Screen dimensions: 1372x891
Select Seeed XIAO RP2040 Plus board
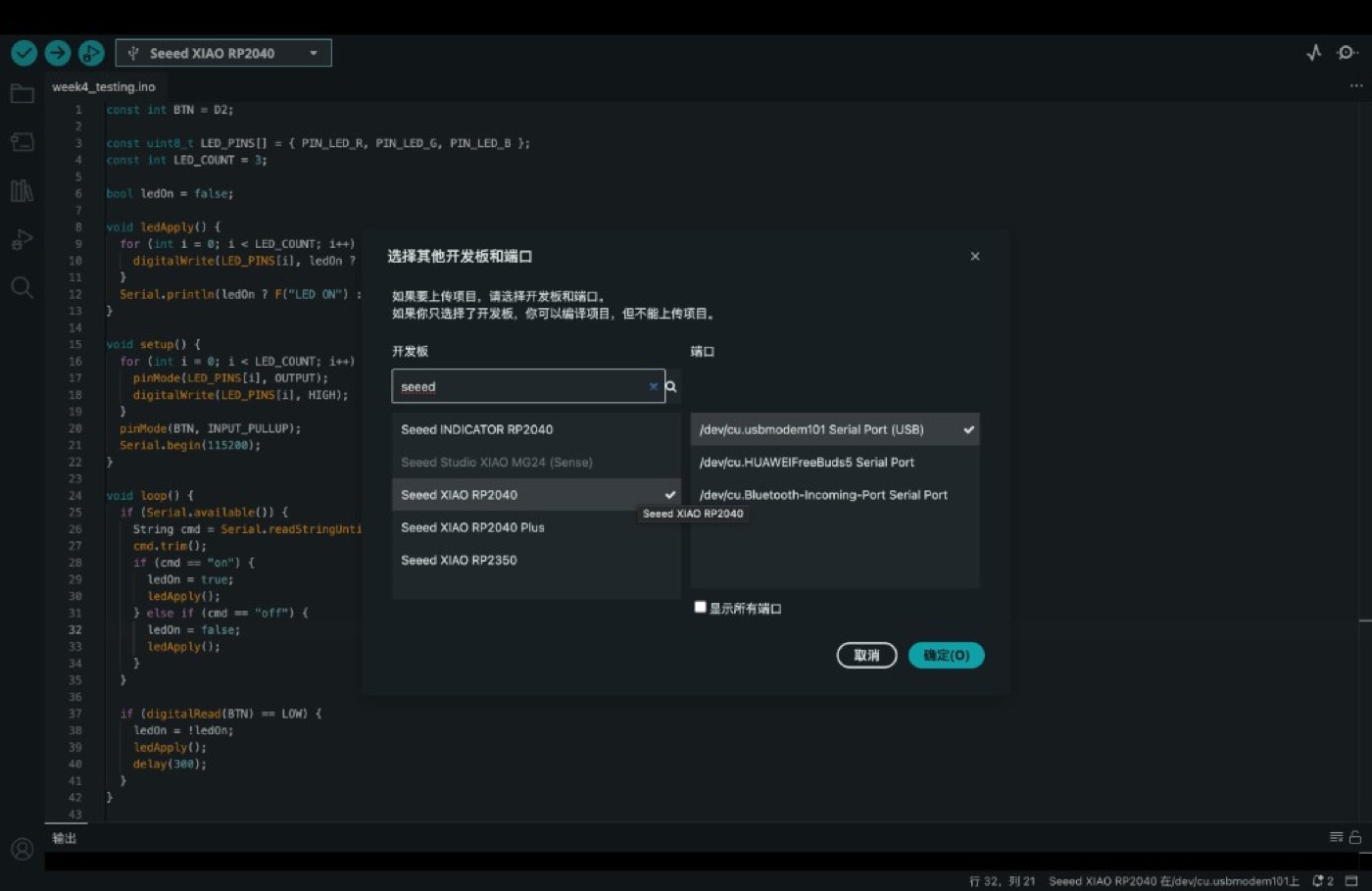pyautogui.click(x=536, y=527)
